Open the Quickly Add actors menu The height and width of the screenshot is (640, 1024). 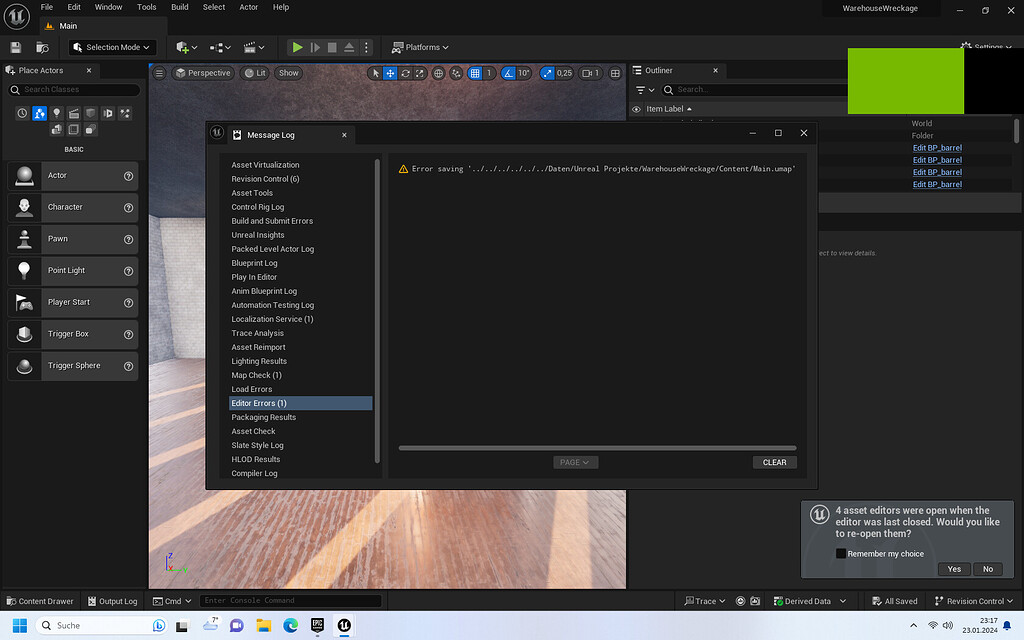184,47
